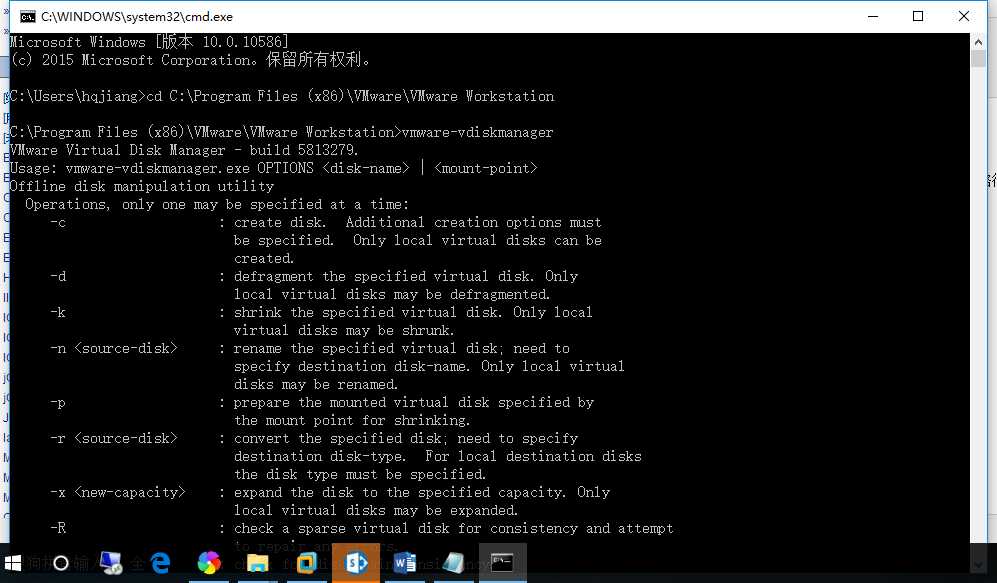Click the "-k" option text
The width and height of the screenshot is (997, 583).
point(58,312)
